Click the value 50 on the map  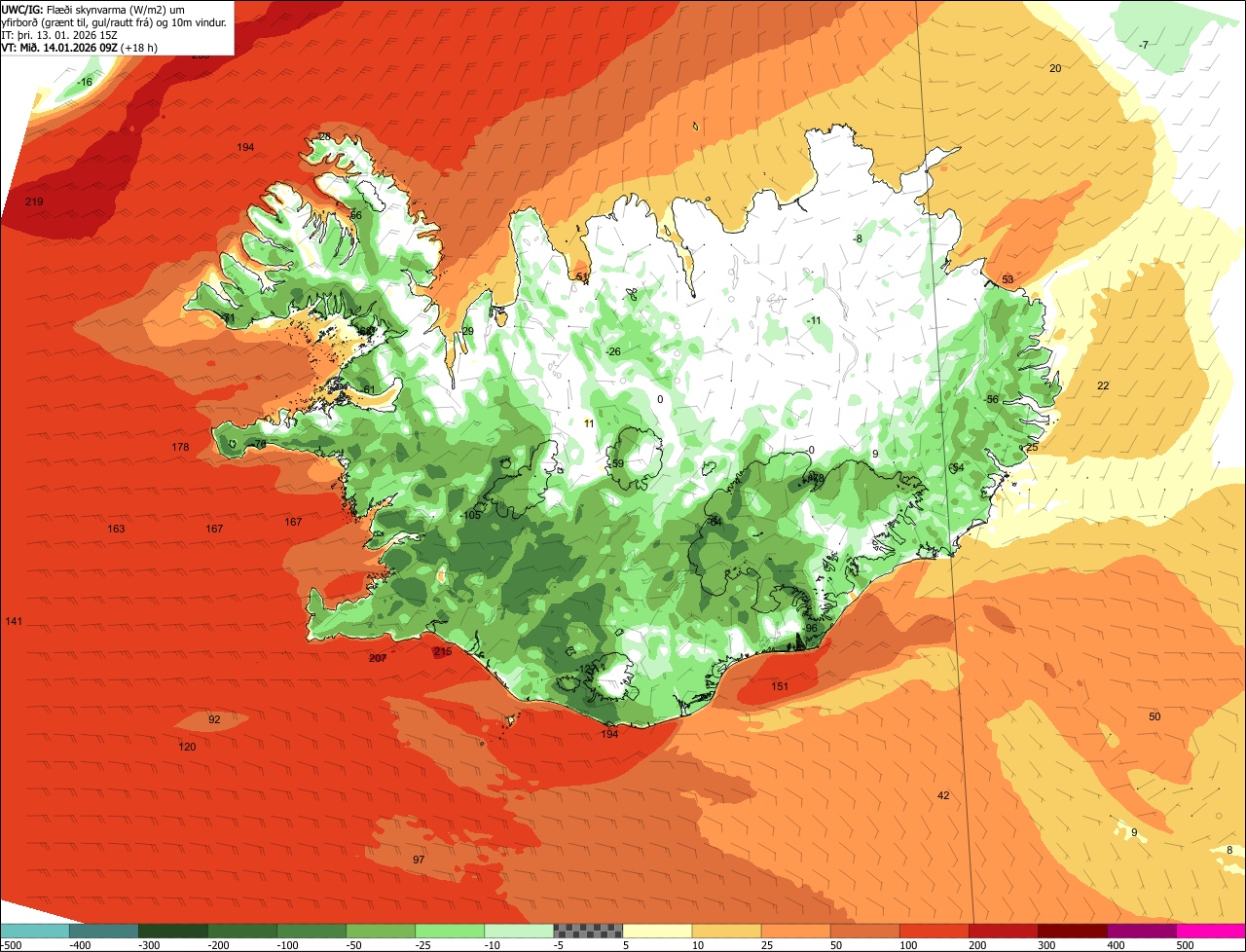tap(1154, 716)
